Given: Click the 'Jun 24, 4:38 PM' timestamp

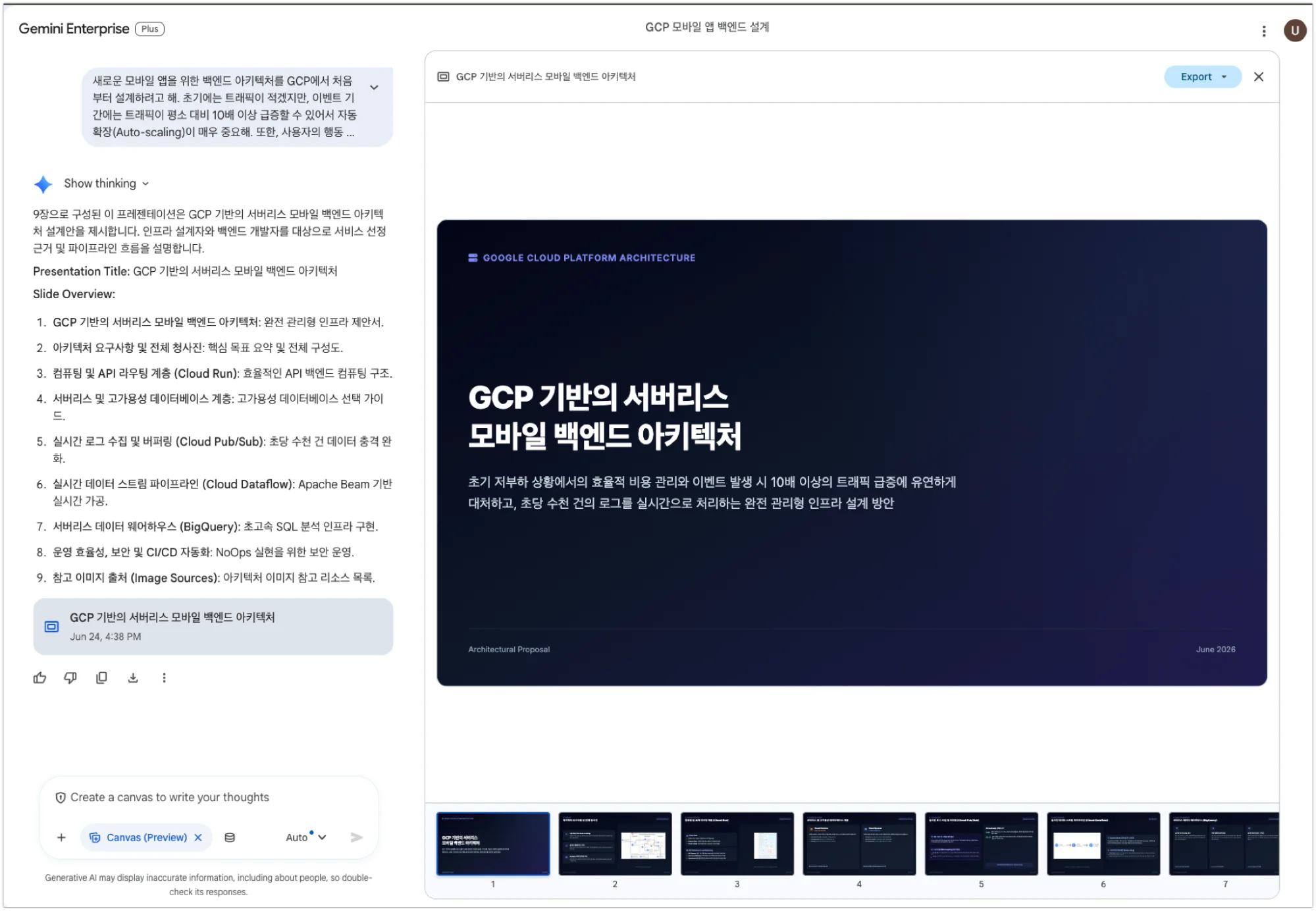Looking at the screenshot, I should pyautogui.click(x=105, y=637).
